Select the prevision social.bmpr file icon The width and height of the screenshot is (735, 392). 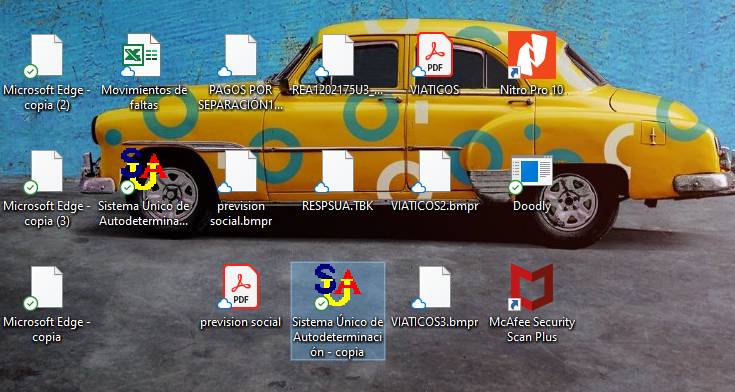pyautogui.click(x=239, y=172)
